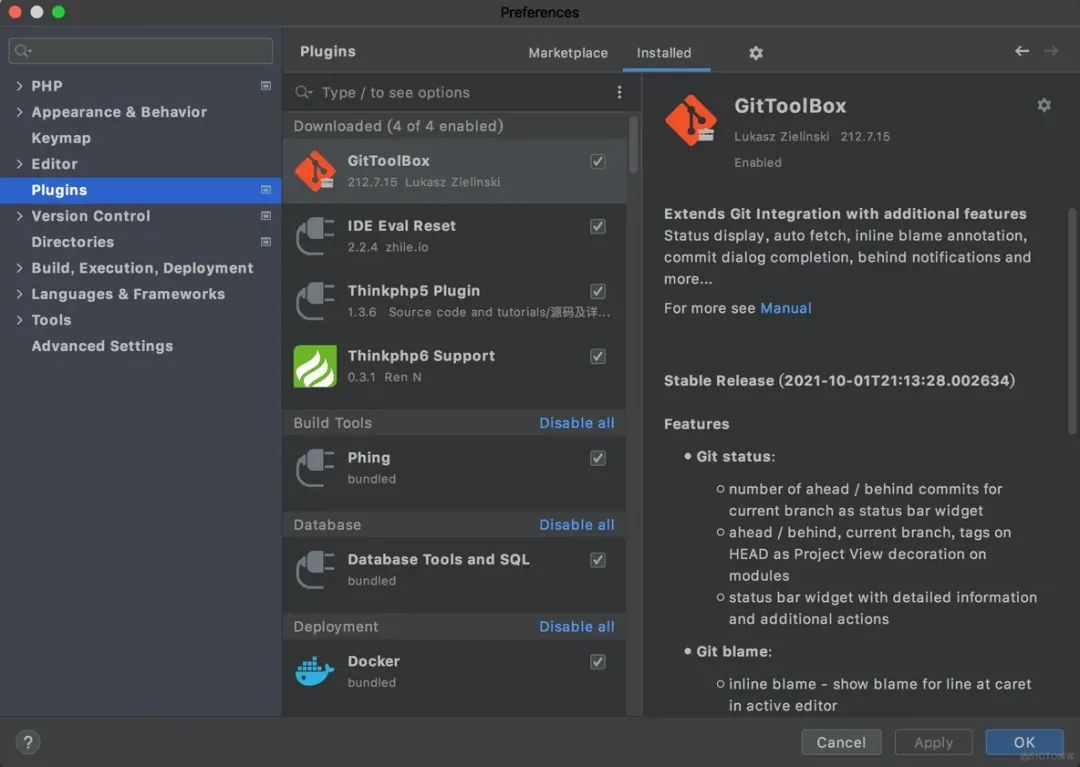Open the plugins gear menu beside Installed tab

coord(756,53)
